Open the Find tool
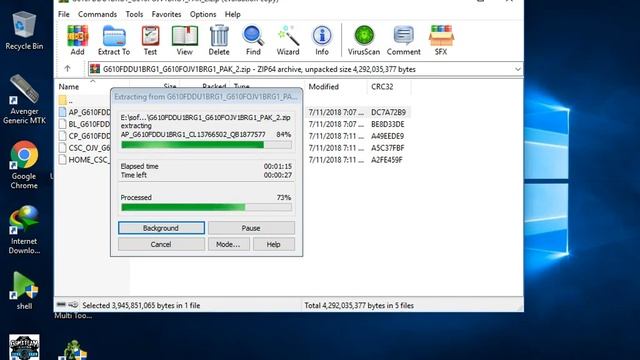Screen dimensions: 640x360 253,40
